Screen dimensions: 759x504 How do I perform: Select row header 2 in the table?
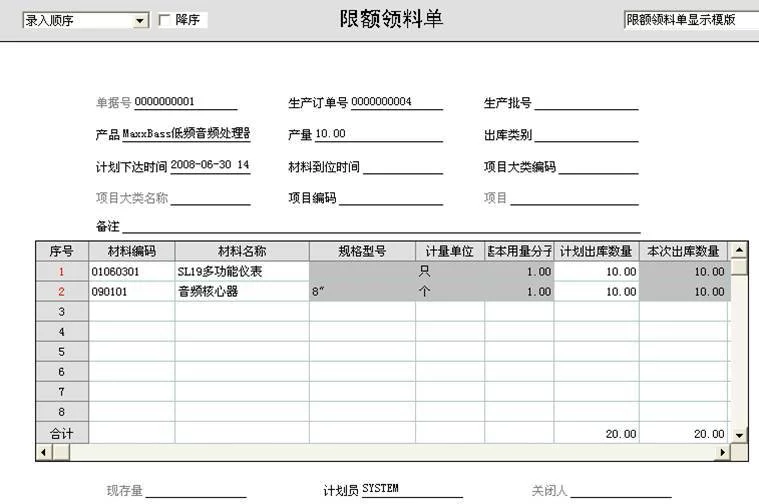tap(62, 291)
